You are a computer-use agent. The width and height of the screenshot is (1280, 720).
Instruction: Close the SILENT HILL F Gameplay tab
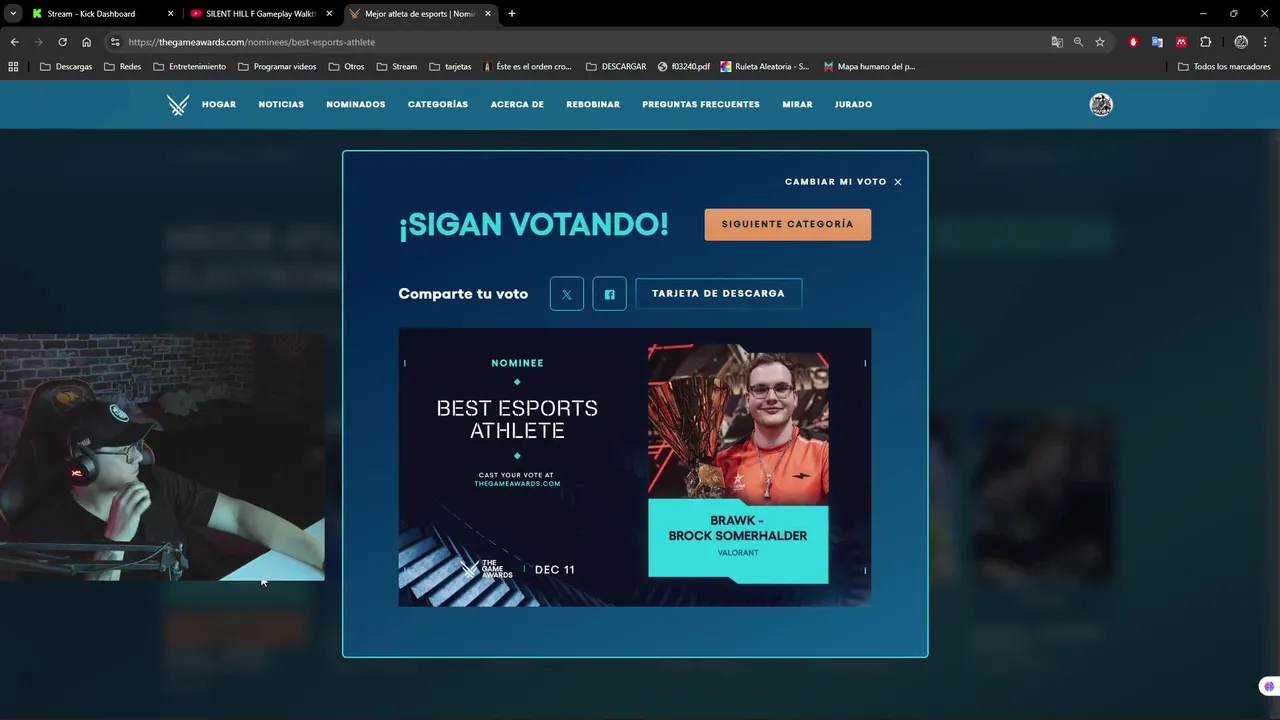329,14
